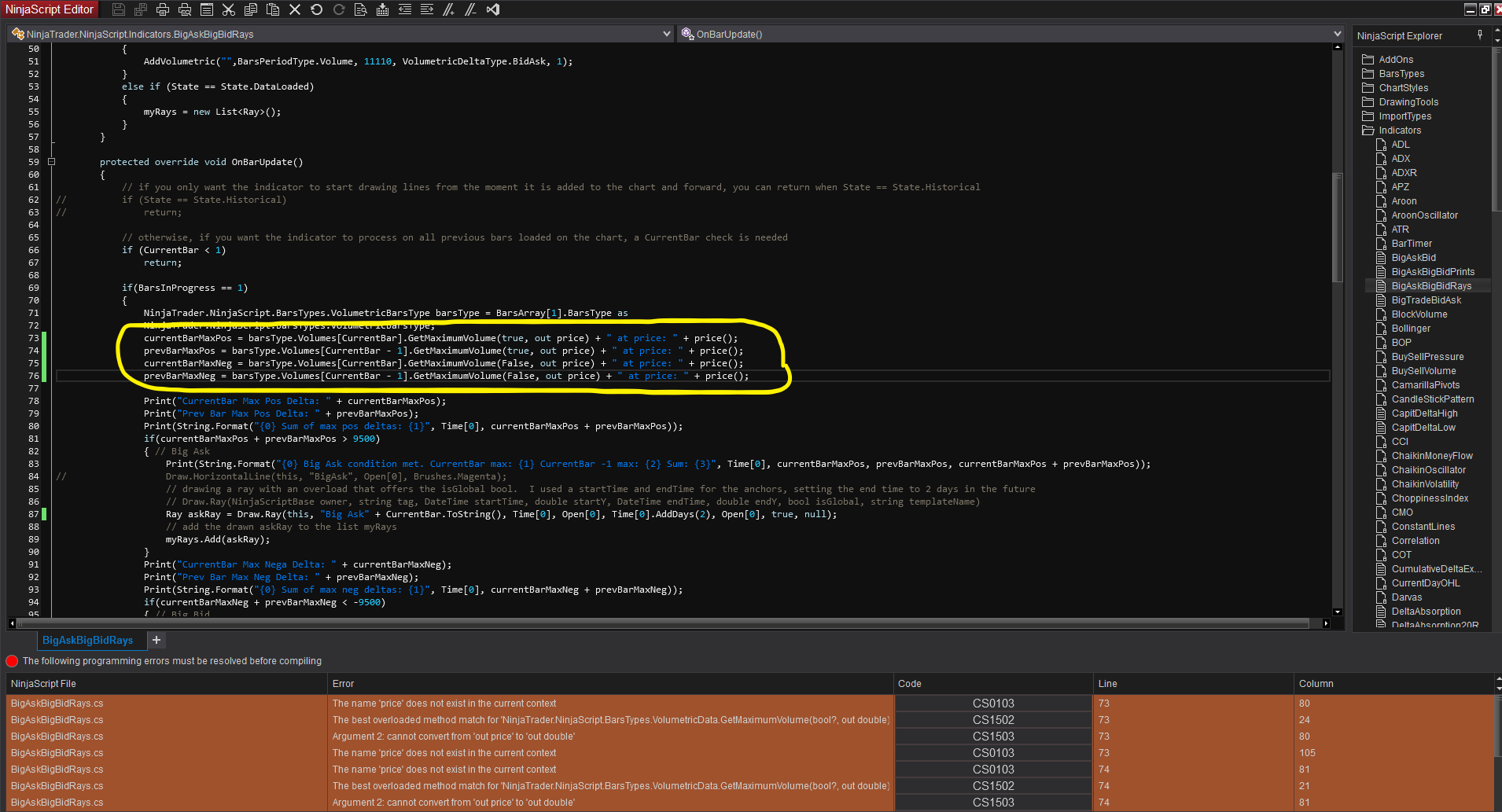Click the Undo arrow icon
This screenshot has width=1502, height=812.
[x=317, y=9]
